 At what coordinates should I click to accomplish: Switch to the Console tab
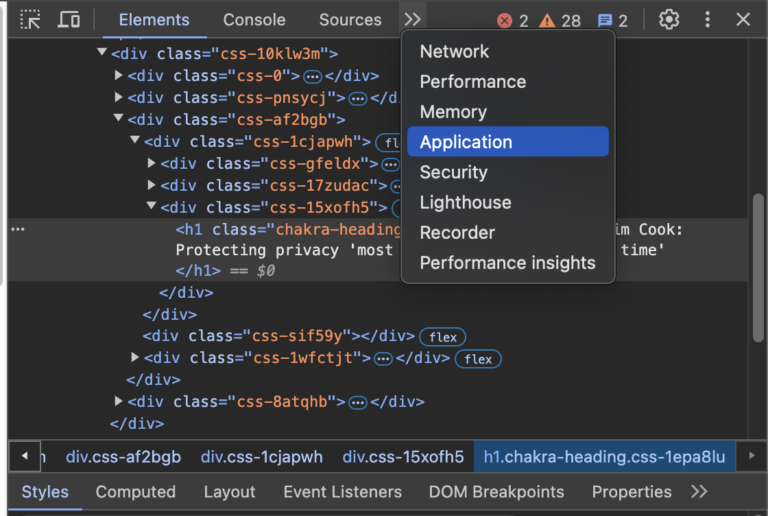pos(254,20)
